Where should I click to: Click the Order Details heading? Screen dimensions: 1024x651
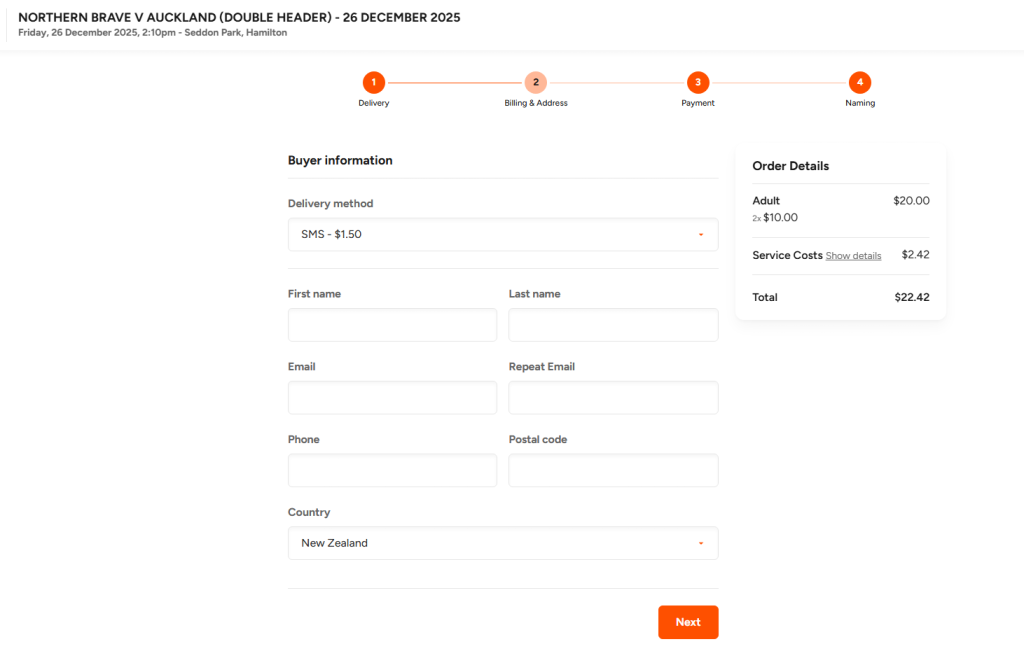[790, 166]
